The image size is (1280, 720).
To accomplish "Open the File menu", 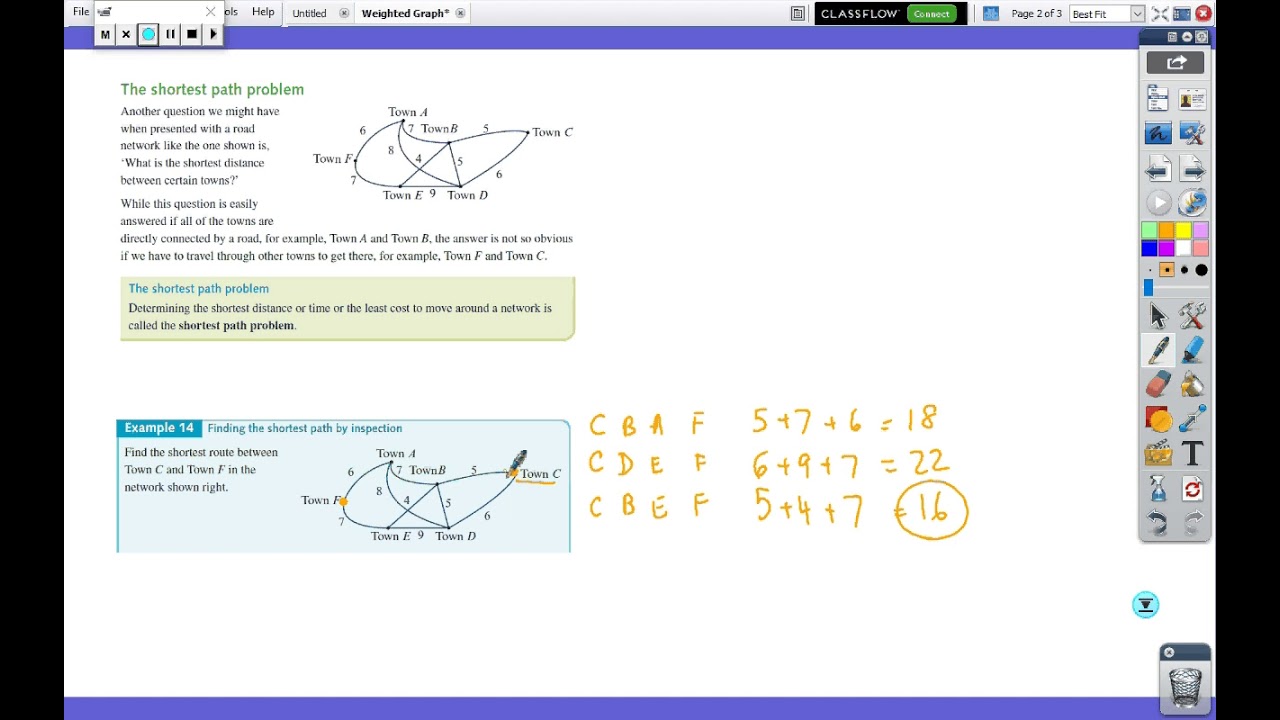I will point(81,12).
